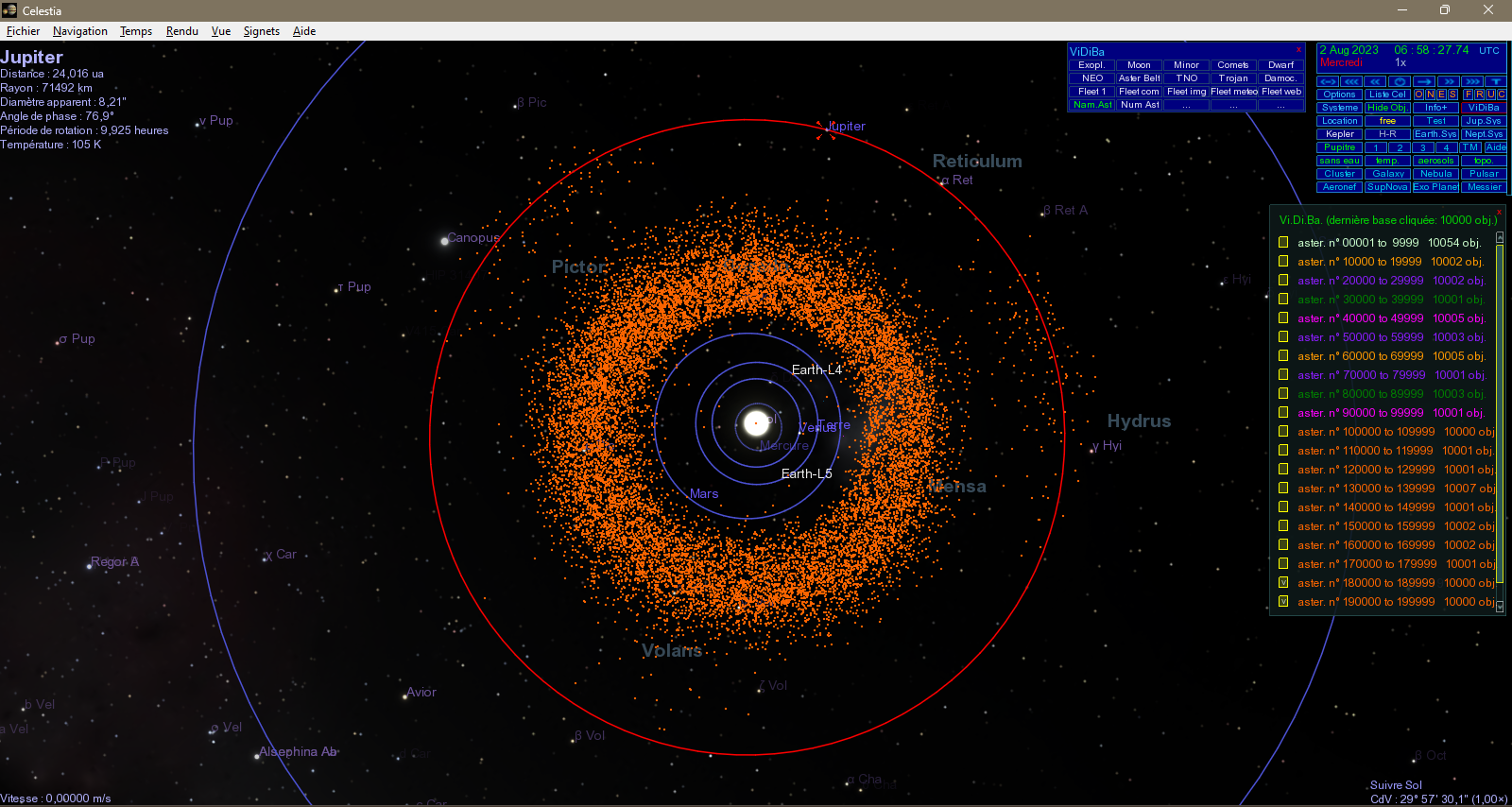Viewport: 1512px width, 807px height.
Task: Click the TM button
Action: 1470,147
